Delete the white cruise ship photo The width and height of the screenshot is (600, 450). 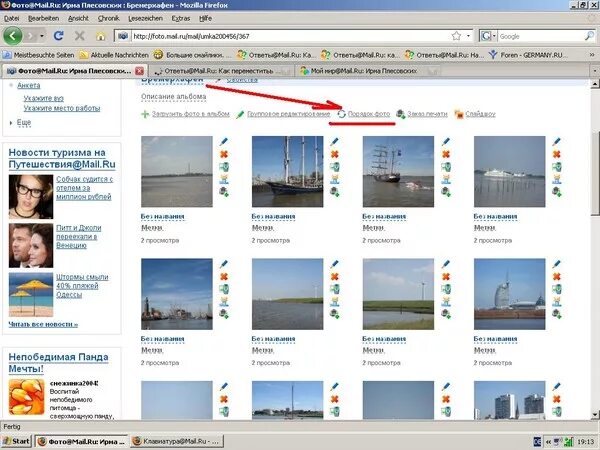(x=556, y=154)
